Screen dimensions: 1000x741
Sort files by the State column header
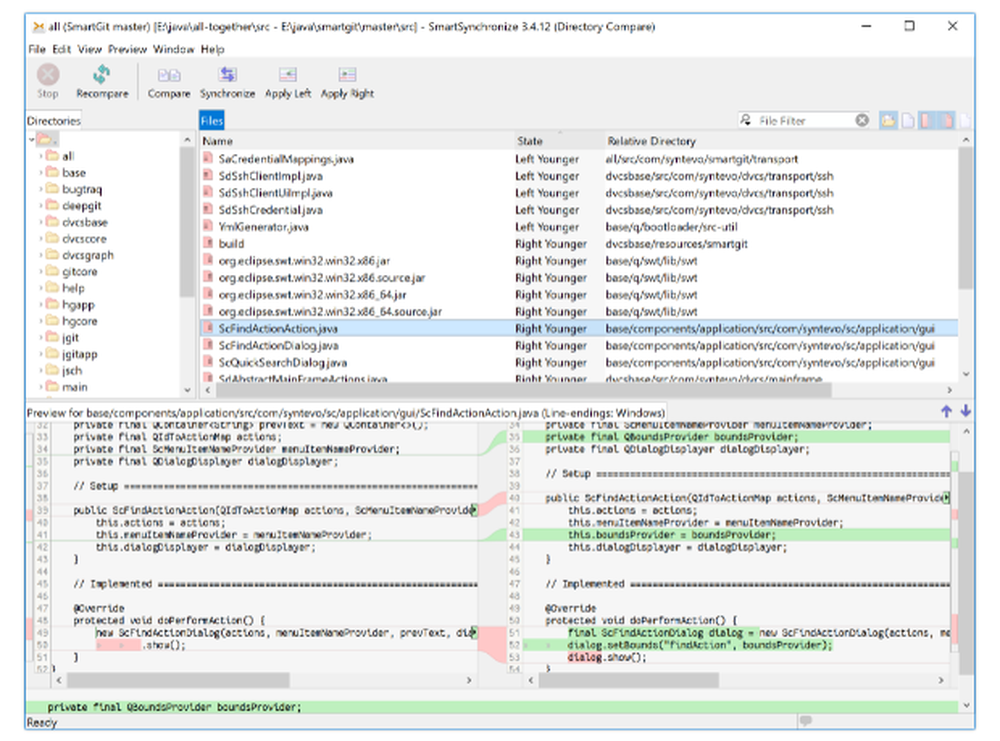point(559,141)
